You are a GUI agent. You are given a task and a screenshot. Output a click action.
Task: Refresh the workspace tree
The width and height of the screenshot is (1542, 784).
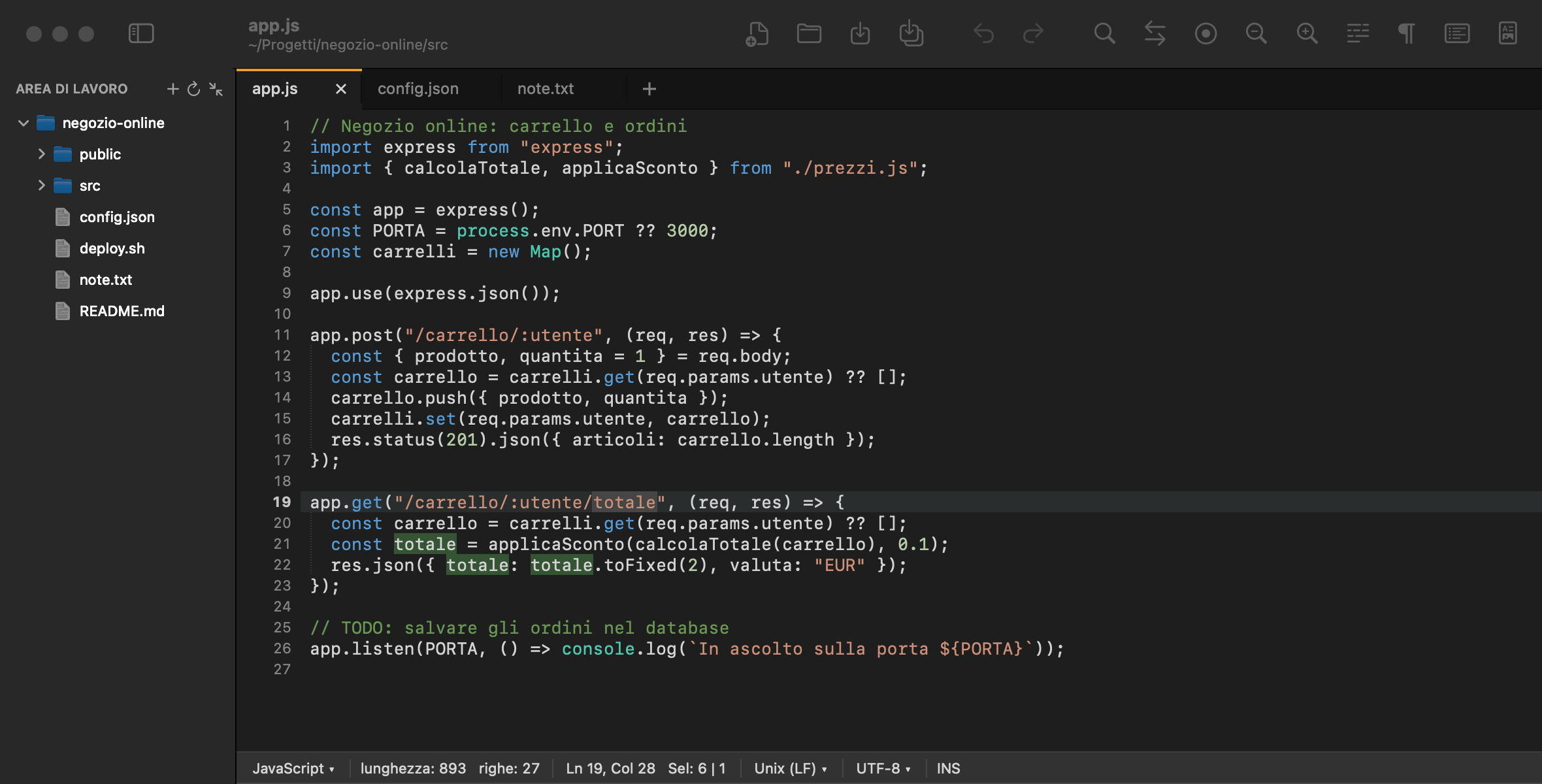193,89
